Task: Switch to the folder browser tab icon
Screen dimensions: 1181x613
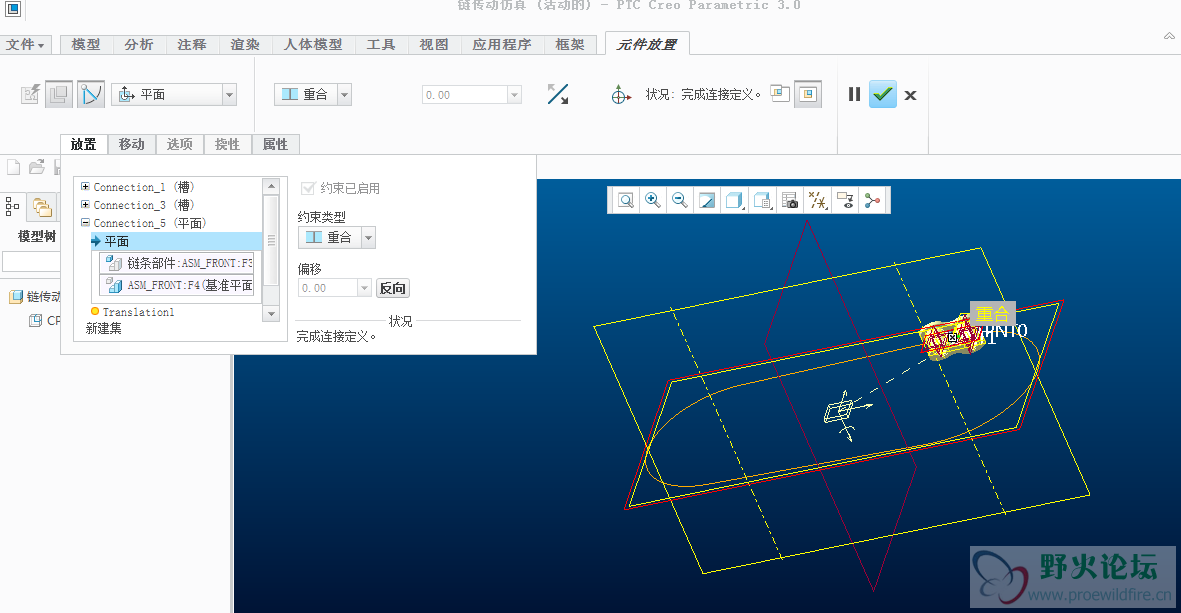Action: (42, 207)
